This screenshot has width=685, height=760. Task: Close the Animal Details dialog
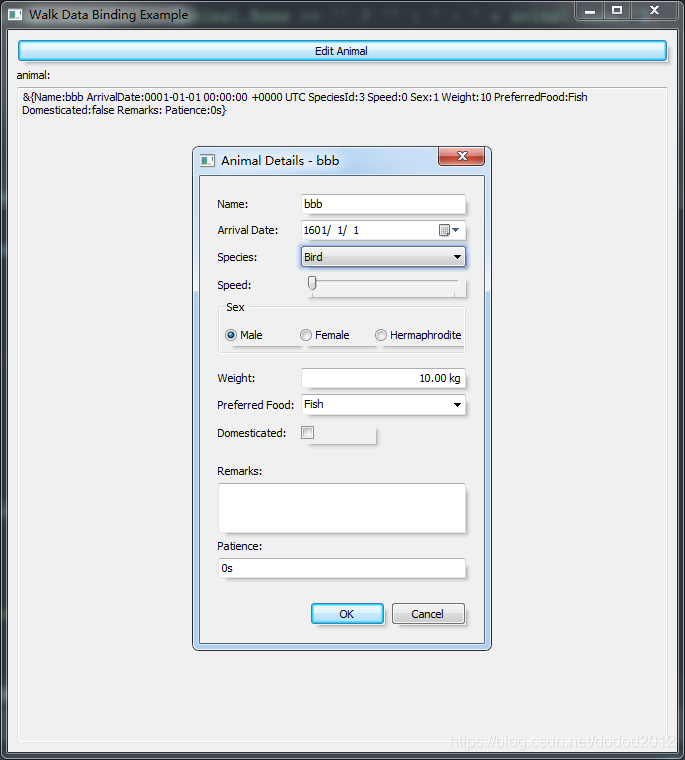[x=462, y=156]
